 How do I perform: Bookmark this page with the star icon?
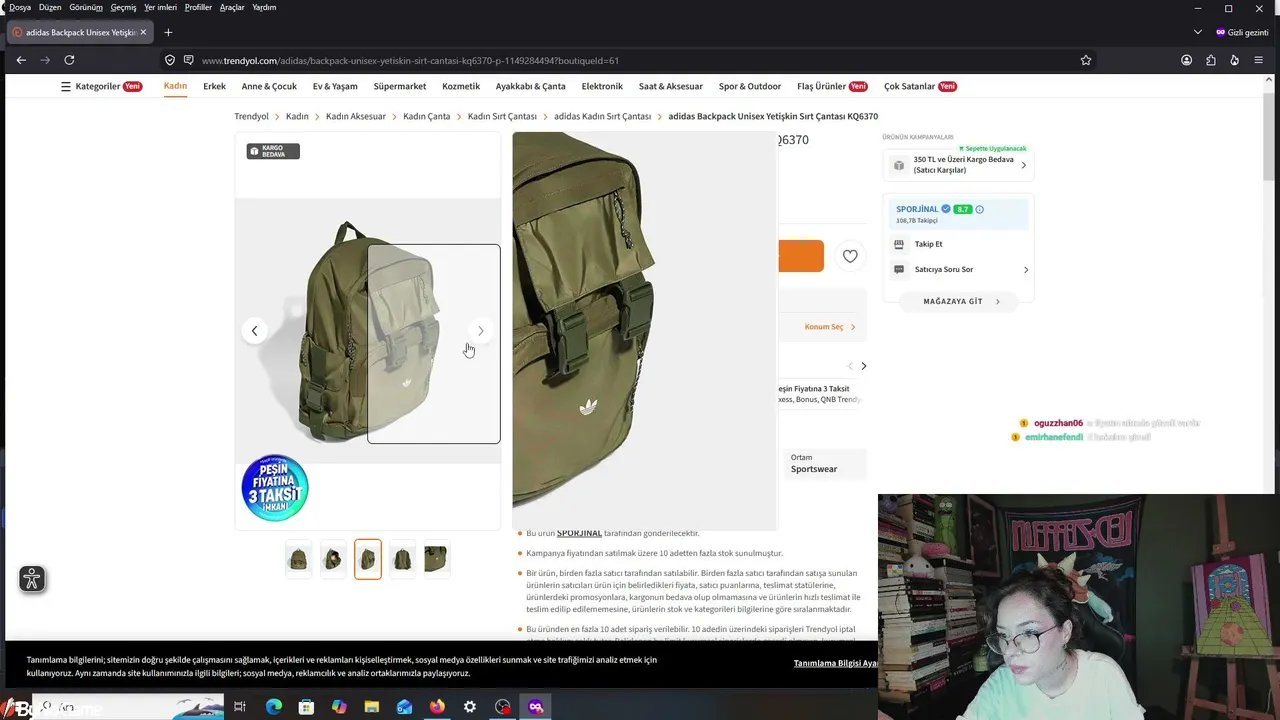click(x=1086, y=60)
